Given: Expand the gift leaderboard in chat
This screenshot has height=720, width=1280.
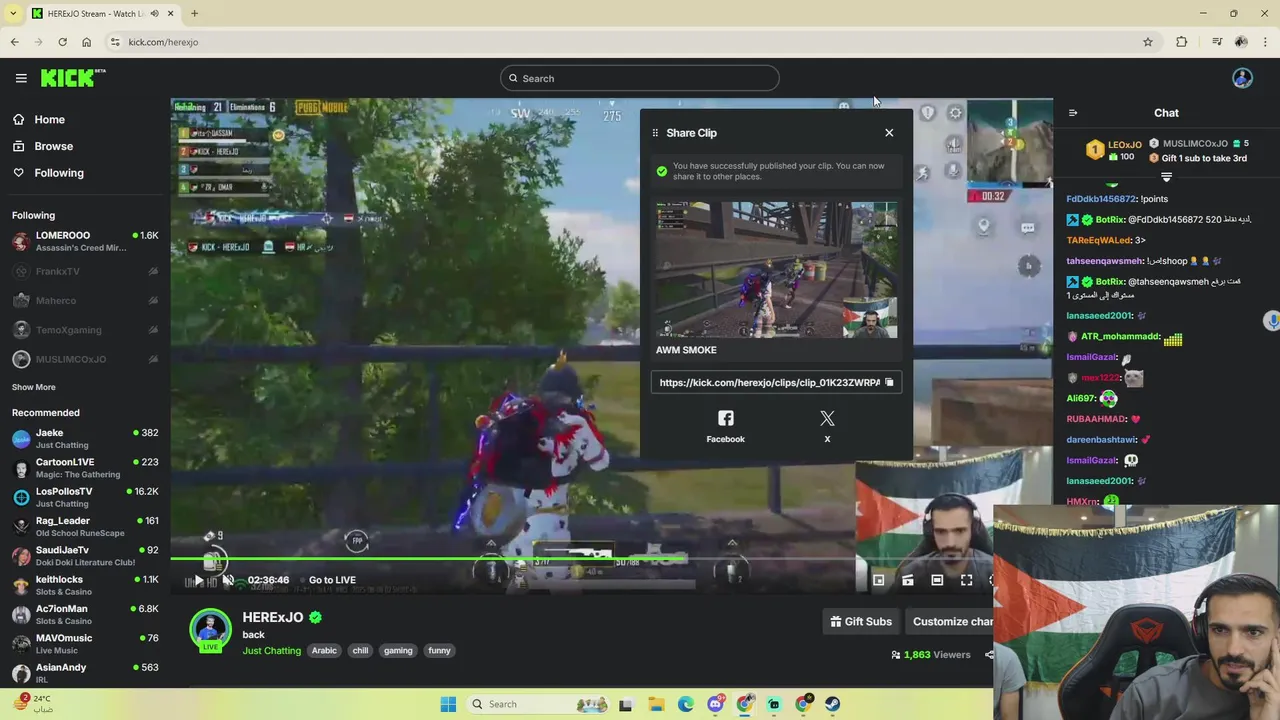Looking at the screenshot, I should 1166,177.
